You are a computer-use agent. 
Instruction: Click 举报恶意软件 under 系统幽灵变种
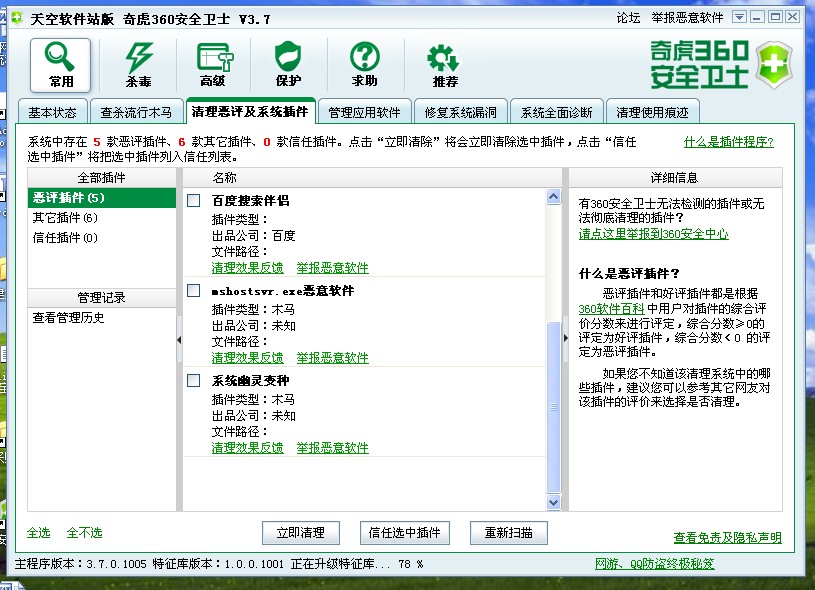pyautogui.click(x=333, y=448)
